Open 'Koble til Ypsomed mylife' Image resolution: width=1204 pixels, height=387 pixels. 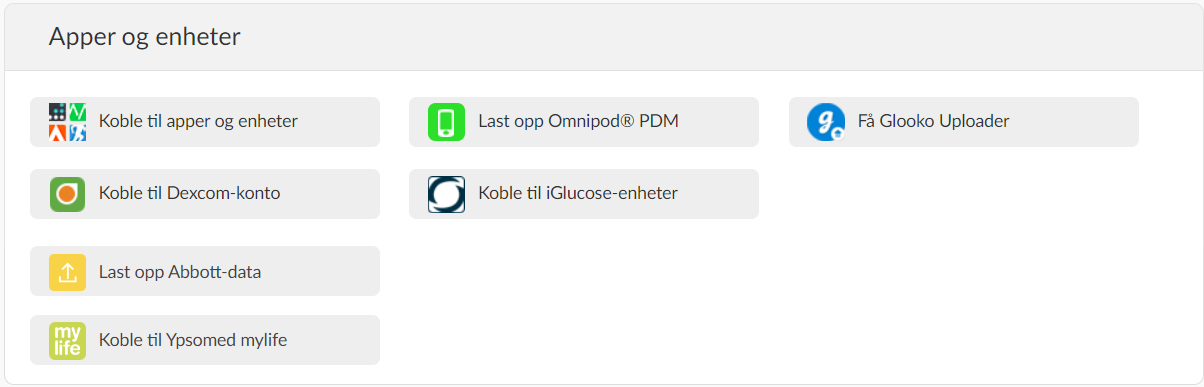205,340
